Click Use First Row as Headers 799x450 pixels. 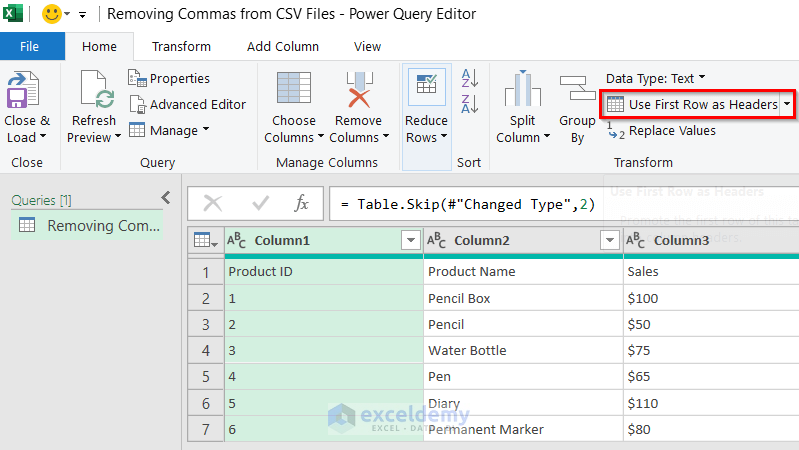click(x=691, y=104)
